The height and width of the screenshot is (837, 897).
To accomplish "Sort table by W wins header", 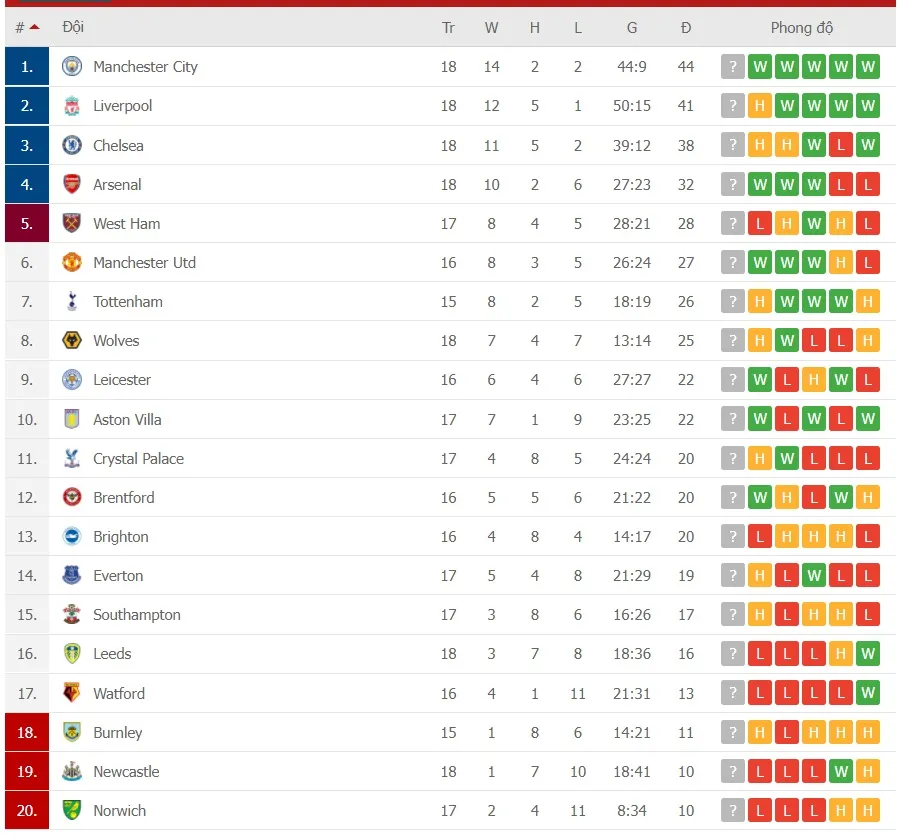I will [x=491, y=28].
